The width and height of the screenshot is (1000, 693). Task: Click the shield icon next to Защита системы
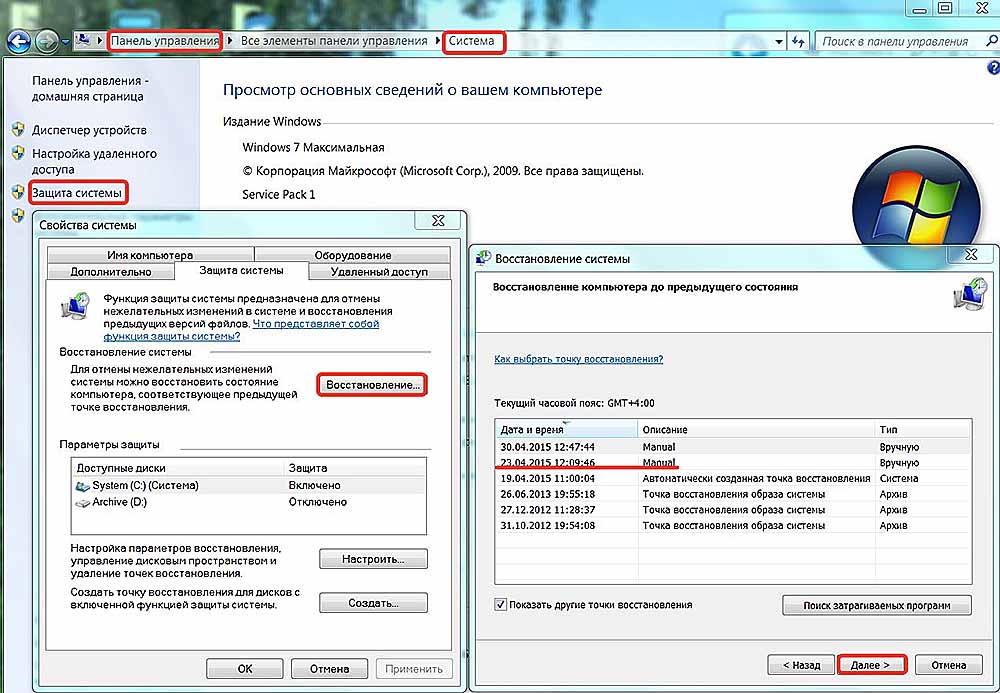pos(17,192)
